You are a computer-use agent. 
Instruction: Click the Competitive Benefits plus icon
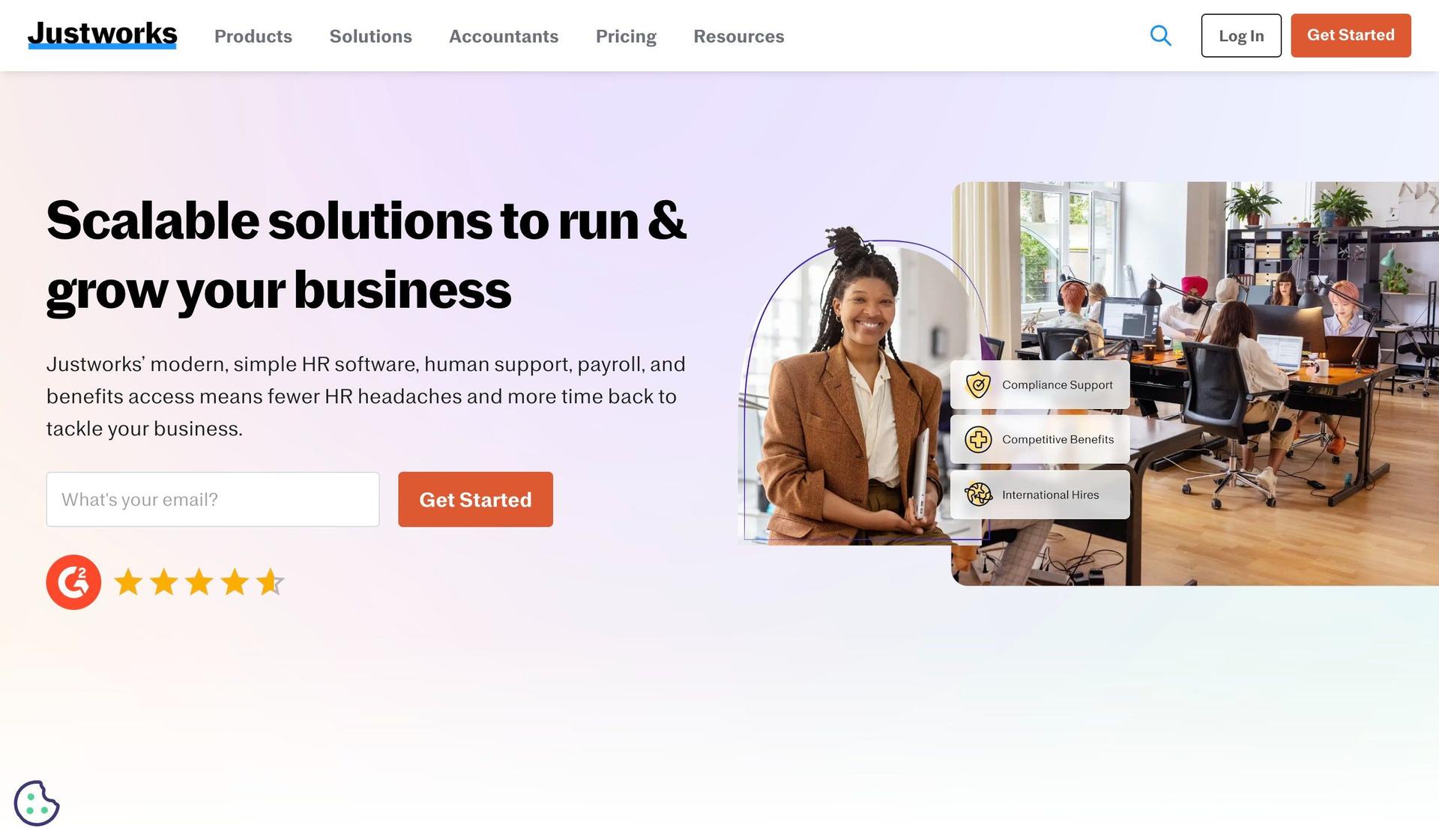(x=978, y=439)
